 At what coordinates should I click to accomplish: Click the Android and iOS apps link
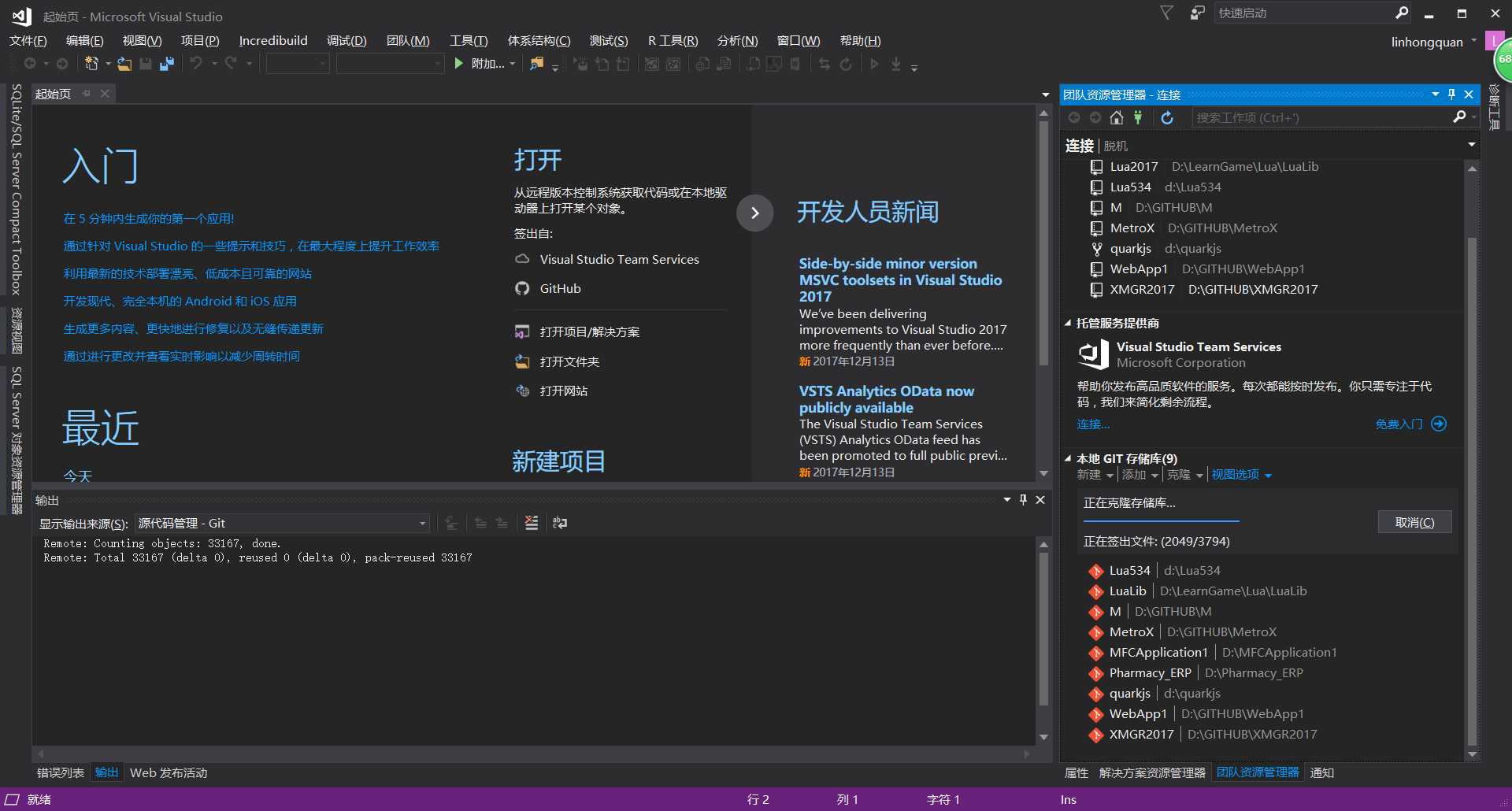pyautogui.click(x=180, y=302)
